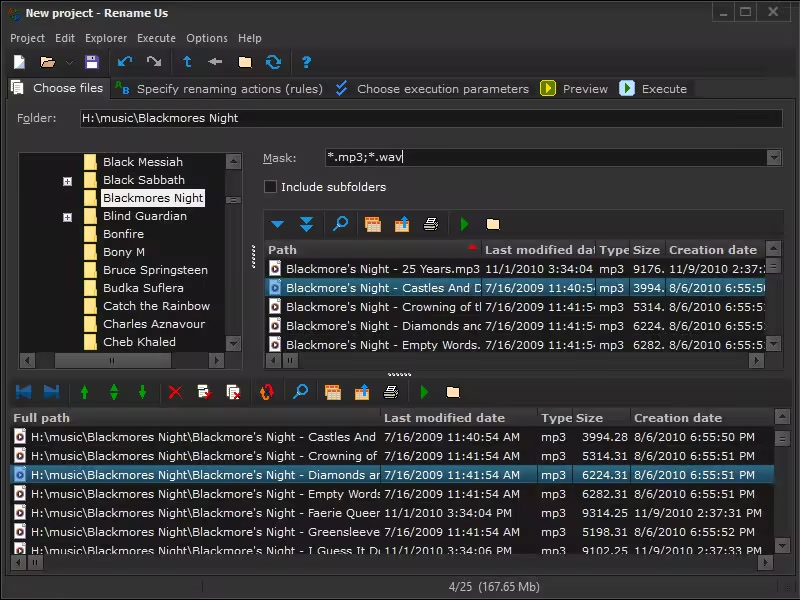Remove selected item with red X
Image resolution: width=800 pixels, height=600 pixels.
tap(175, 392)
